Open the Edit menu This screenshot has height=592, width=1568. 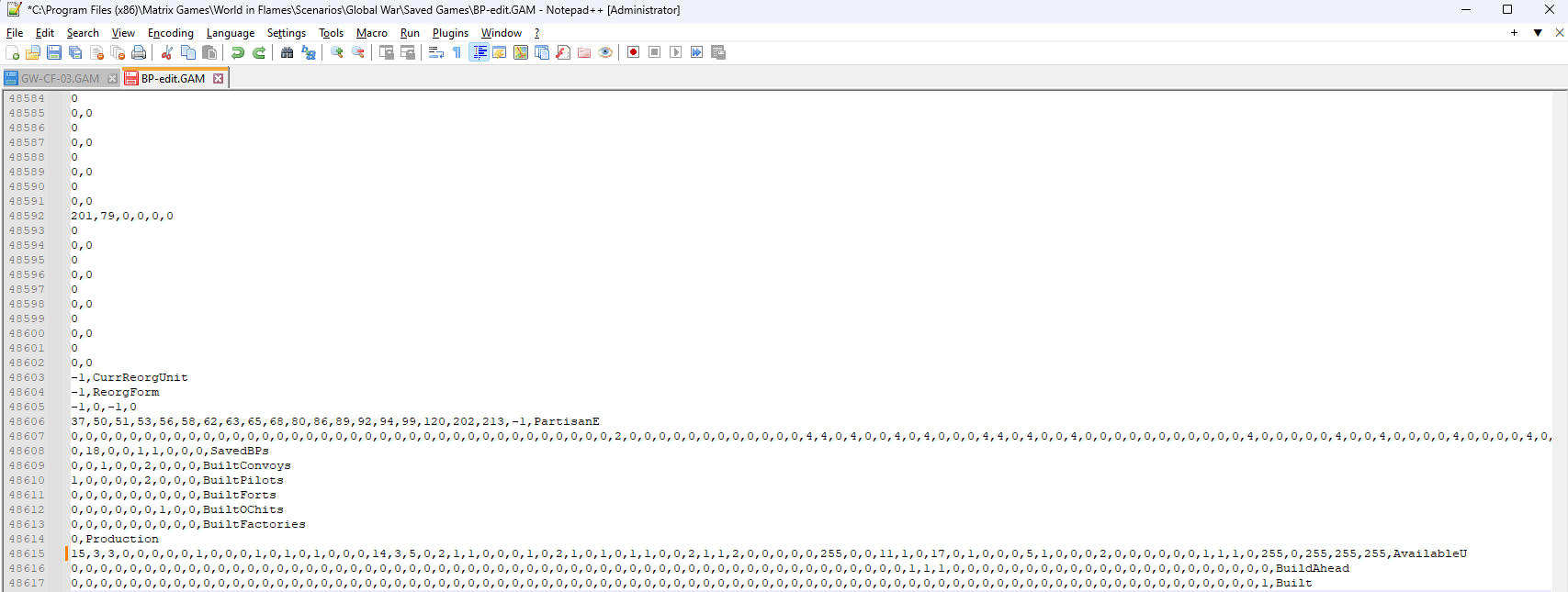point(45,33)
